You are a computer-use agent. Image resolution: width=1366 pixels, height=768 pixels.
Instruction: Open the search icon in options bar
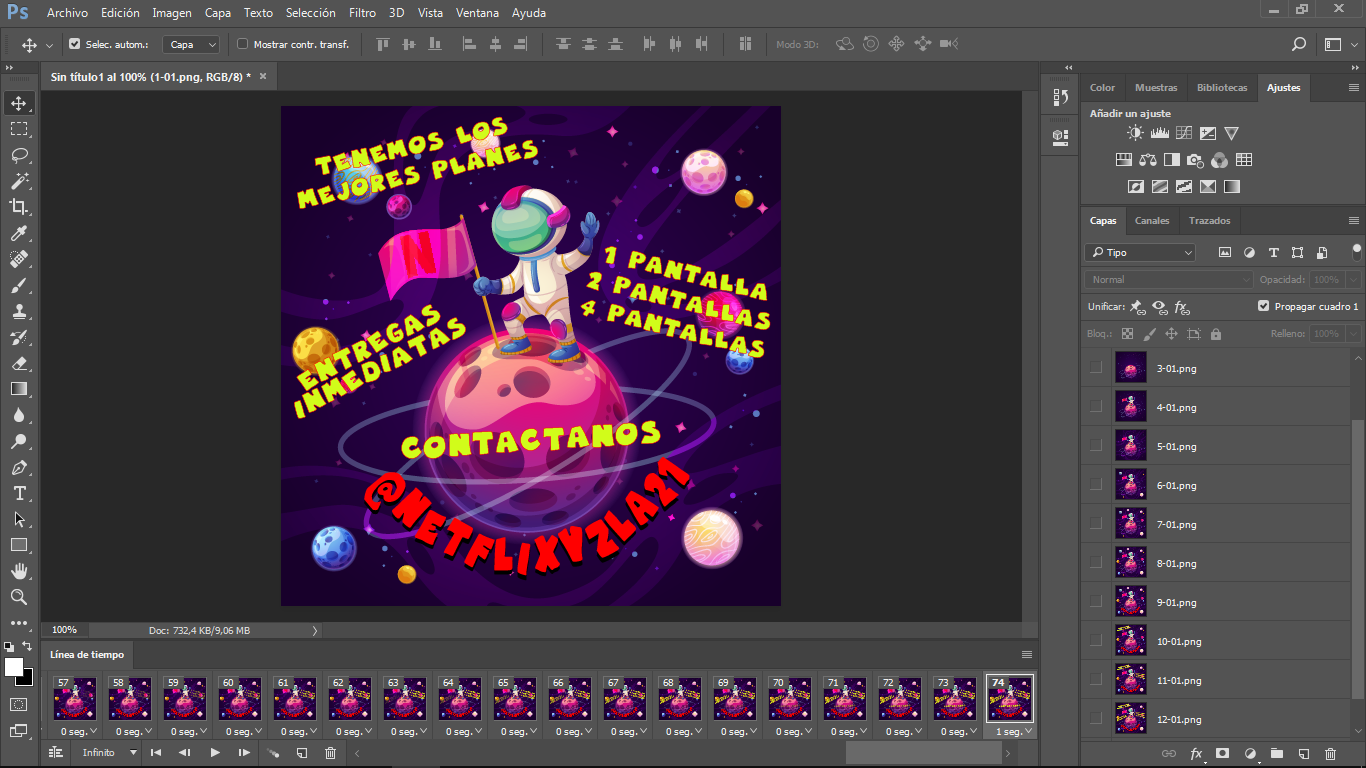click(1299, 44)
